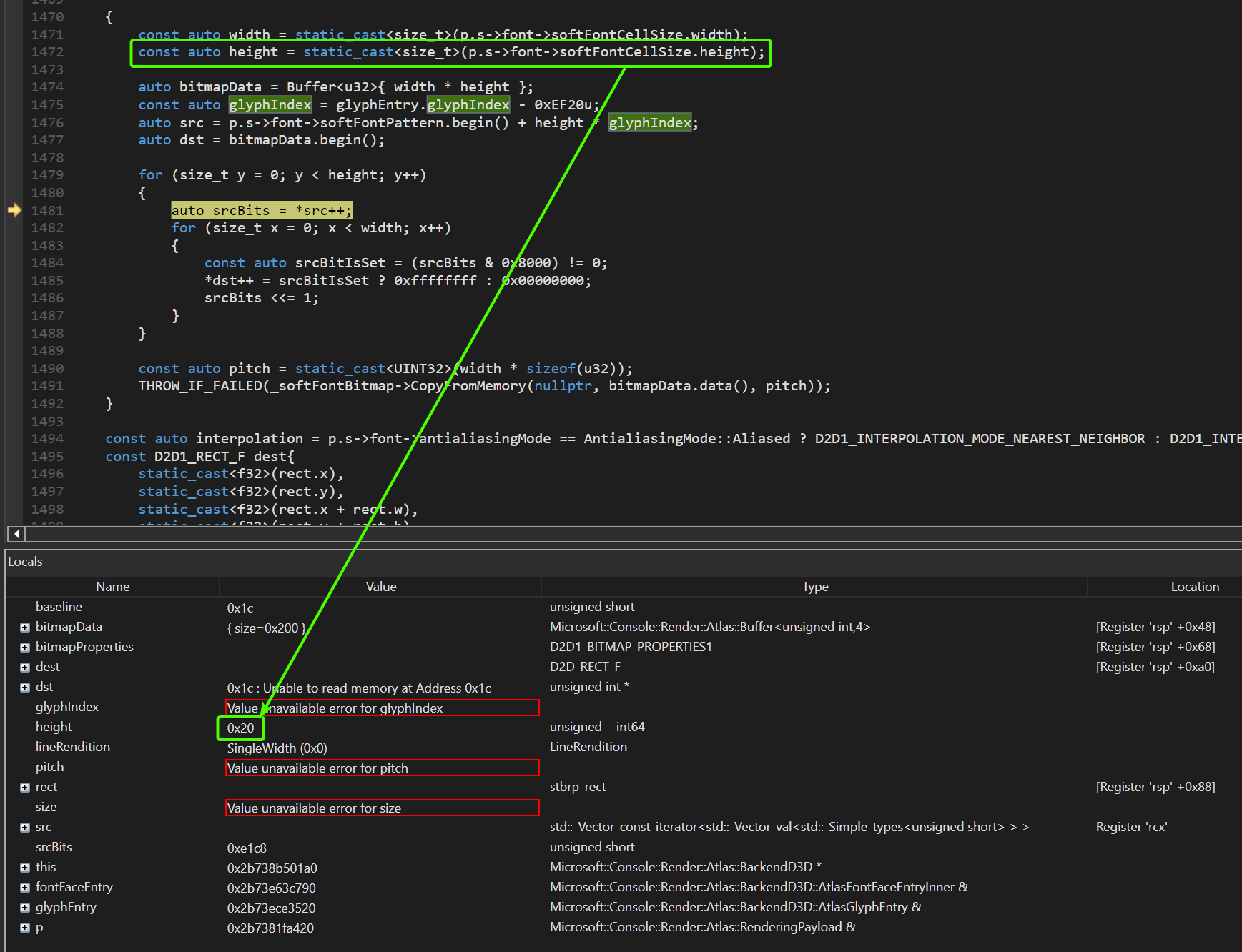Expand the dest variable
This screenshot has height=952, width=1242.
(25, 667)
